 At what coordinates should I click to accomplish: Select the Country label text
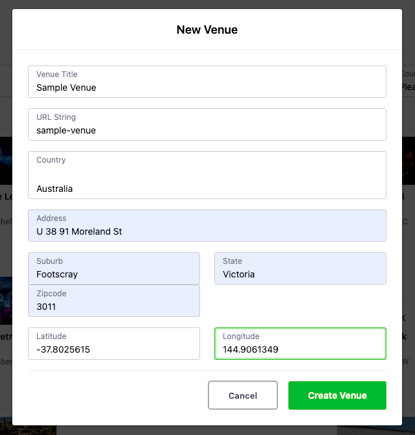click(x=51, y=160)
